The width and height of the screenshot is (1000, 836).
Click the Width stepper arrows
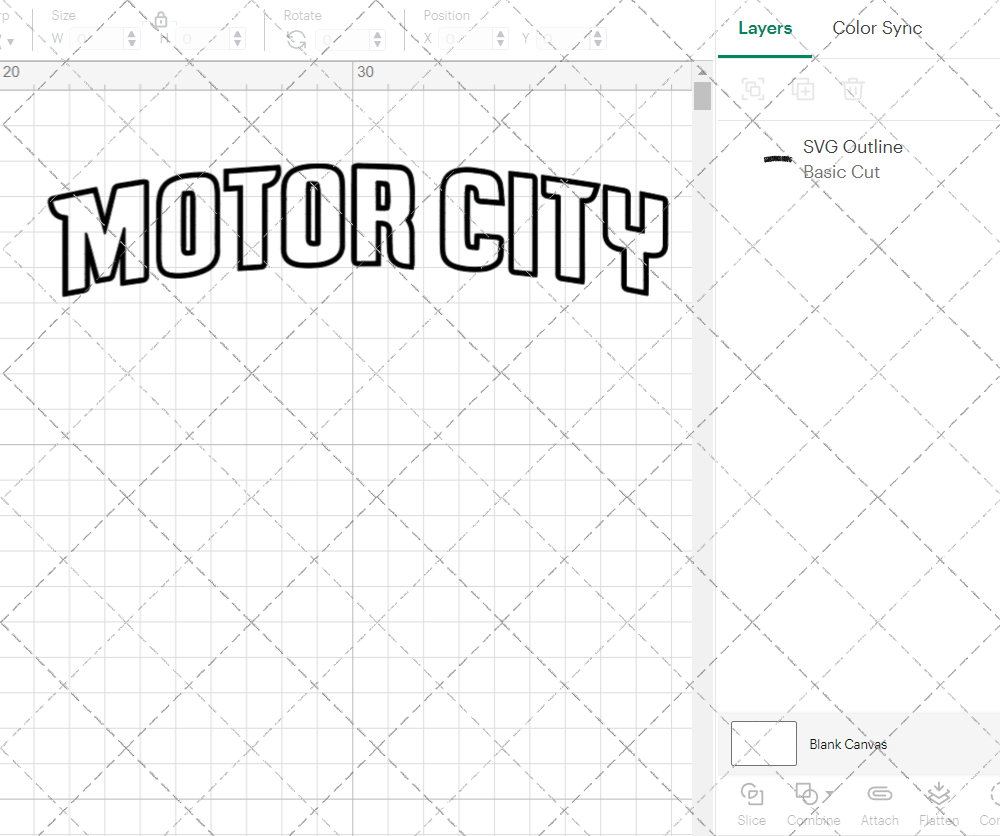pyautogui.click(x=132, y=40)
